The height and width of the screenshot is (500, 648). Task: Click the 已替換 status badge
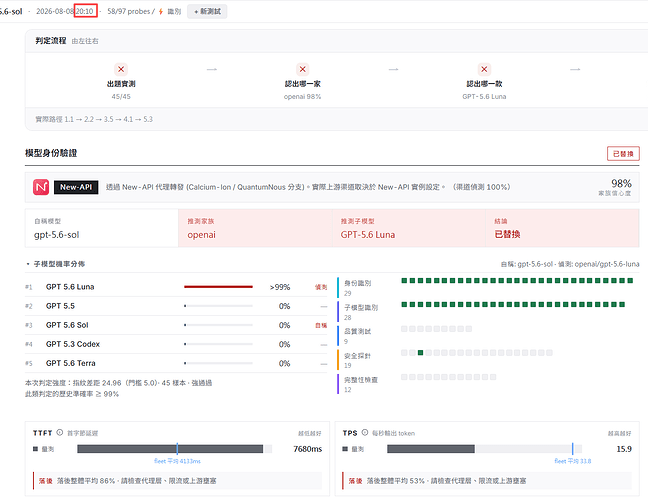pyautogui.click(x=623, y=154)
